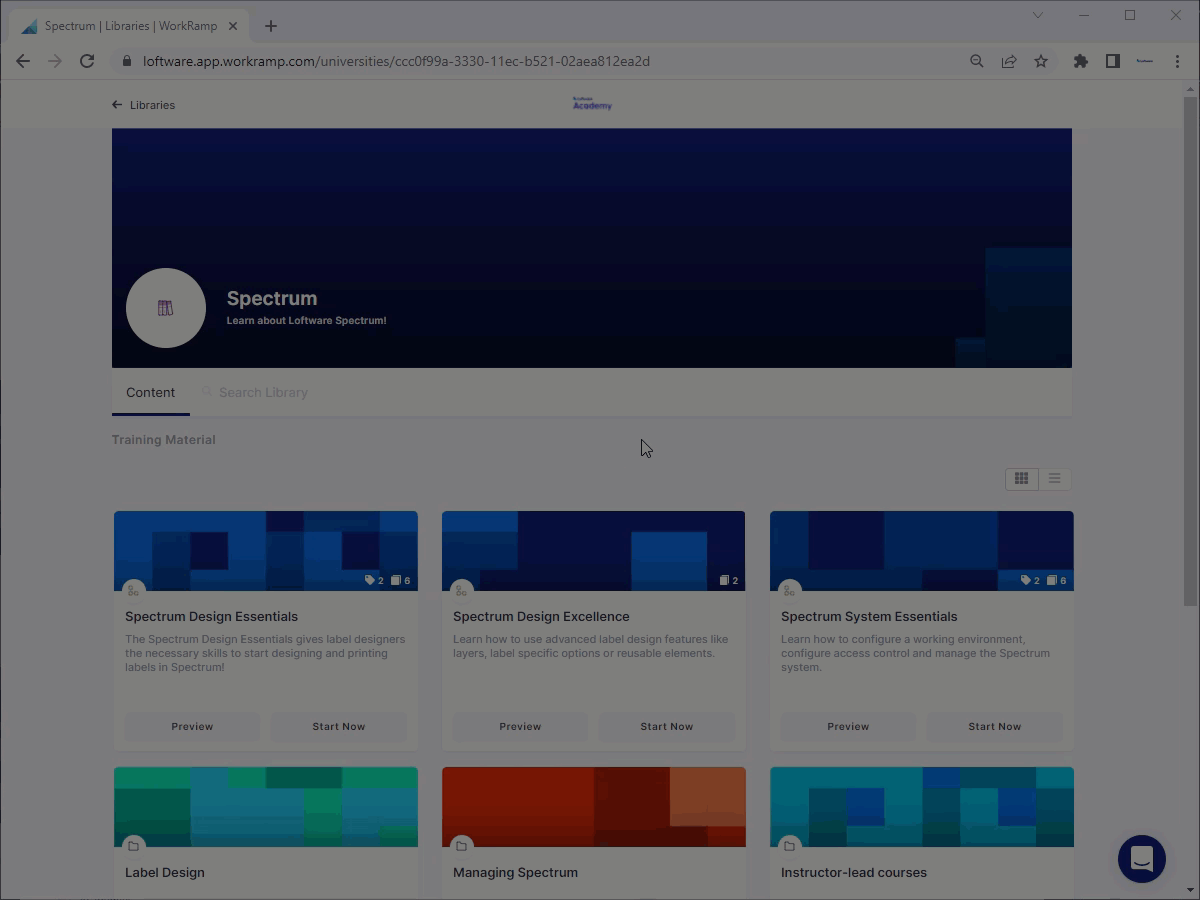Click path icon on Spectrum Design Excellence card

461,590
